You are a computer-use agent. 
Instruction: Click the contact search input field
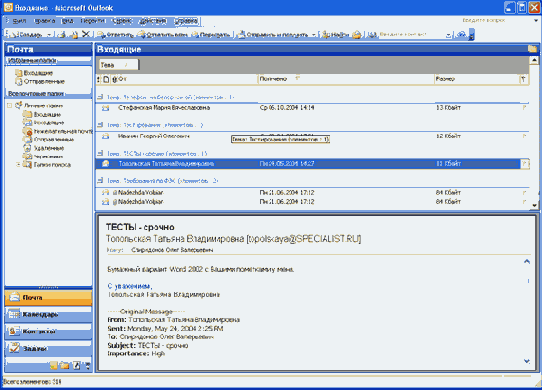[x=412, y=35]
